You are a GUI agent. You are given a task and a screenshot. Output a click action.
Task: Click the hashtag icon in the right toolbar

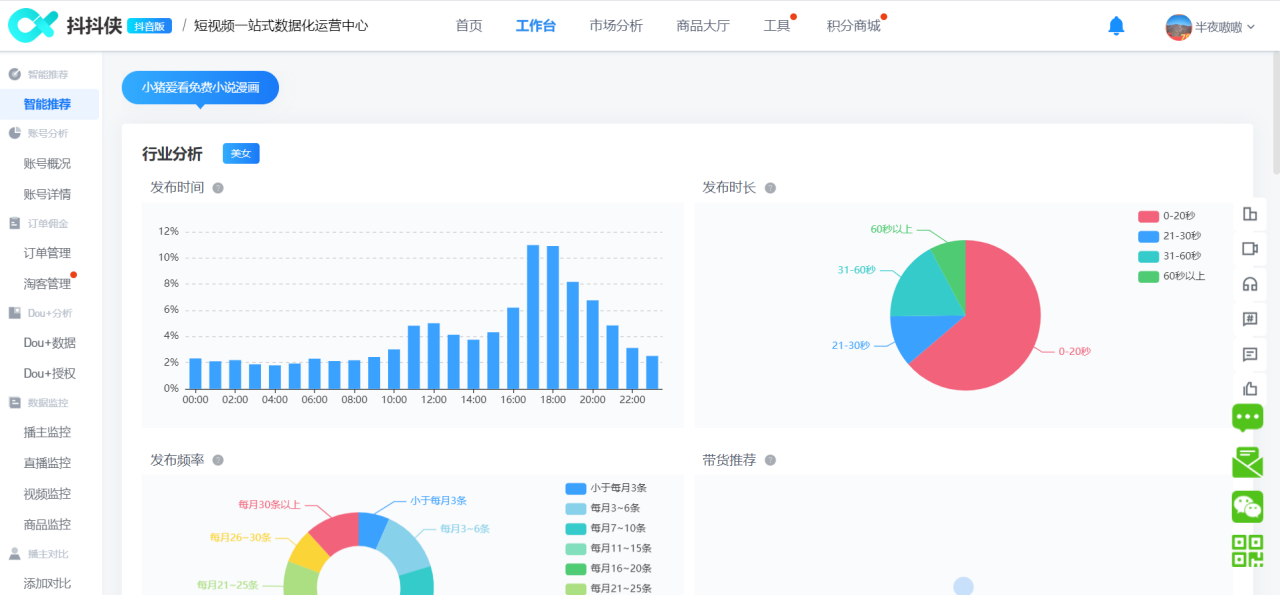1249,319
